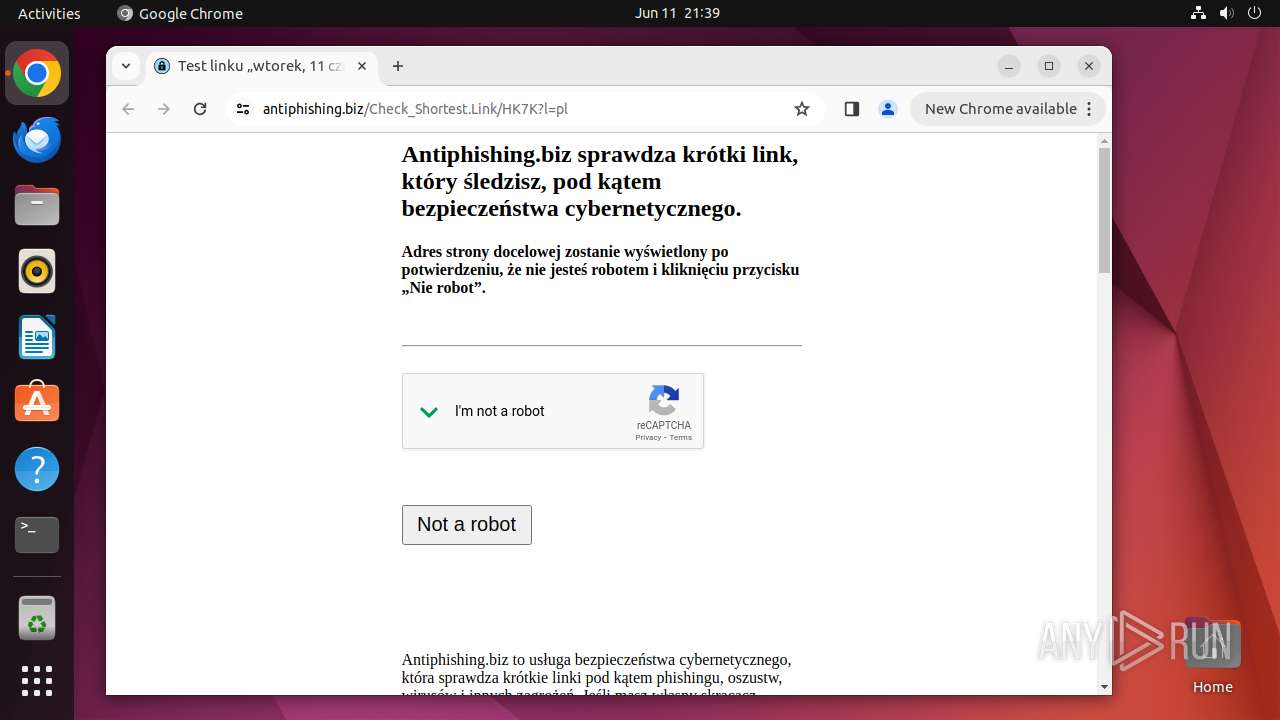
Task: Check the I'm not a robot box
Action: click(429, 411)
